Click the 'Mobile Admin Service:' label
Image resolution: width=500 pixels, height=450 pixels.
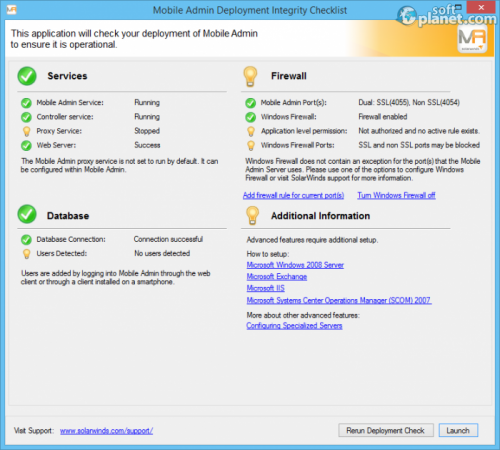(70, 103)
